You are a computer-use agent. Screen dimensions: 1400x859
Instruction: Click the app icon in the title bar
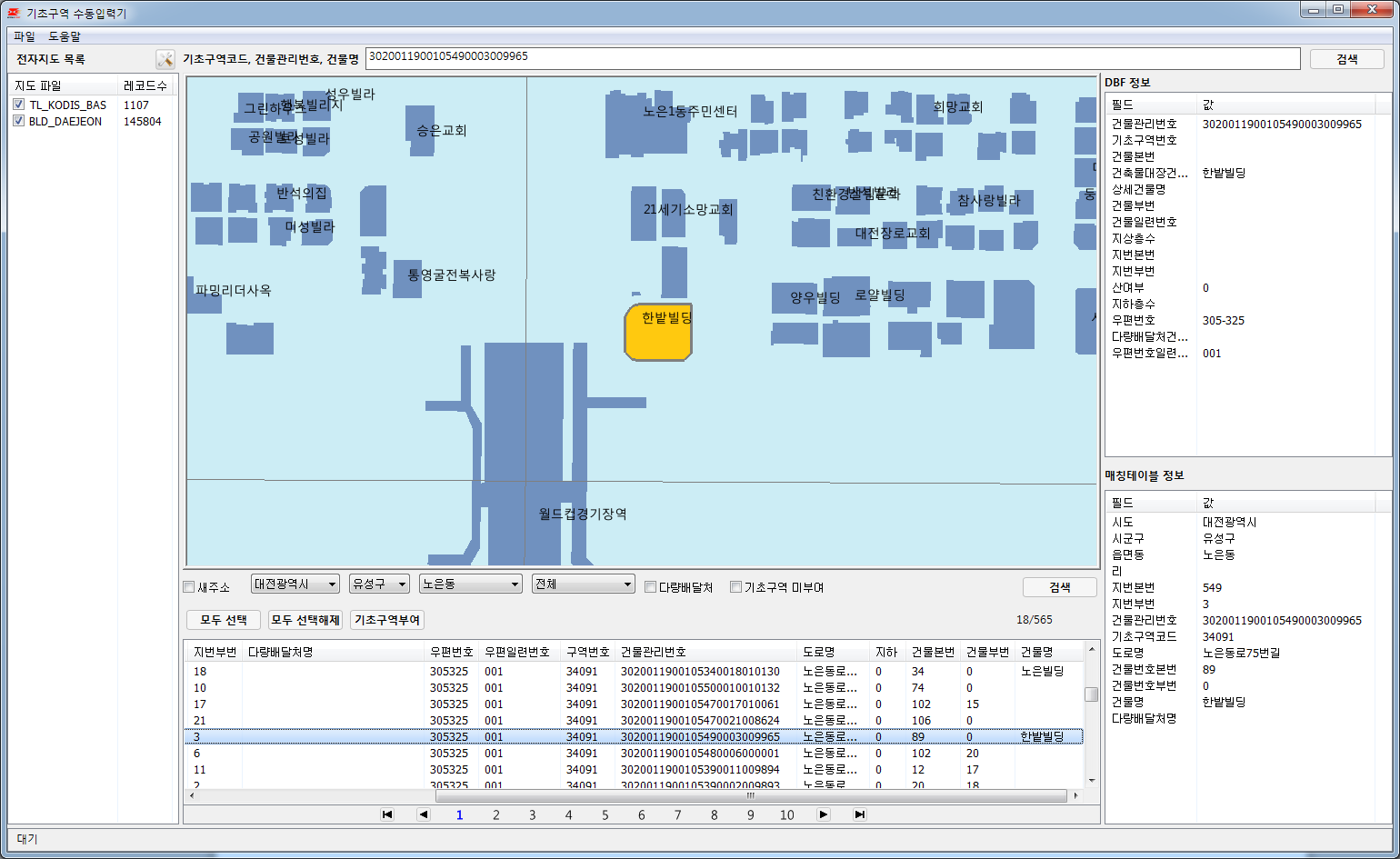point(14,13)
